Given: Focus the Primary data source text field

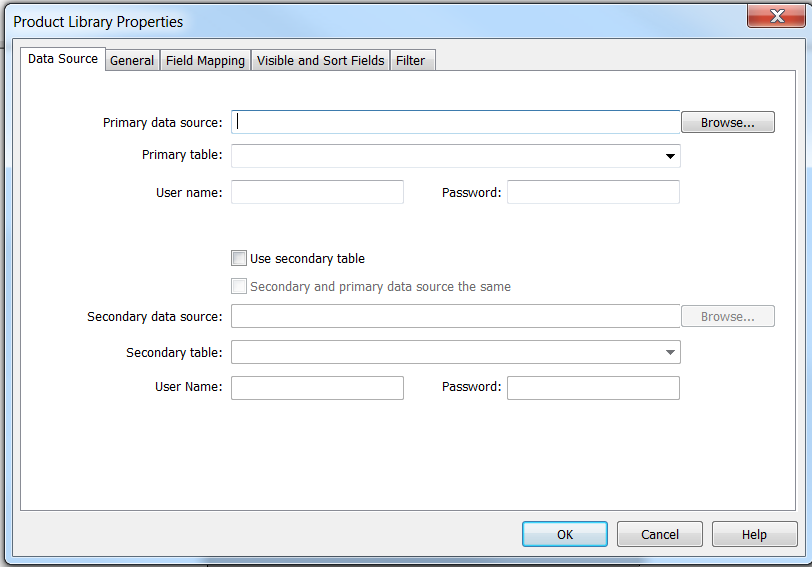Looking at the screenshot, I should [x=455, y=122].
